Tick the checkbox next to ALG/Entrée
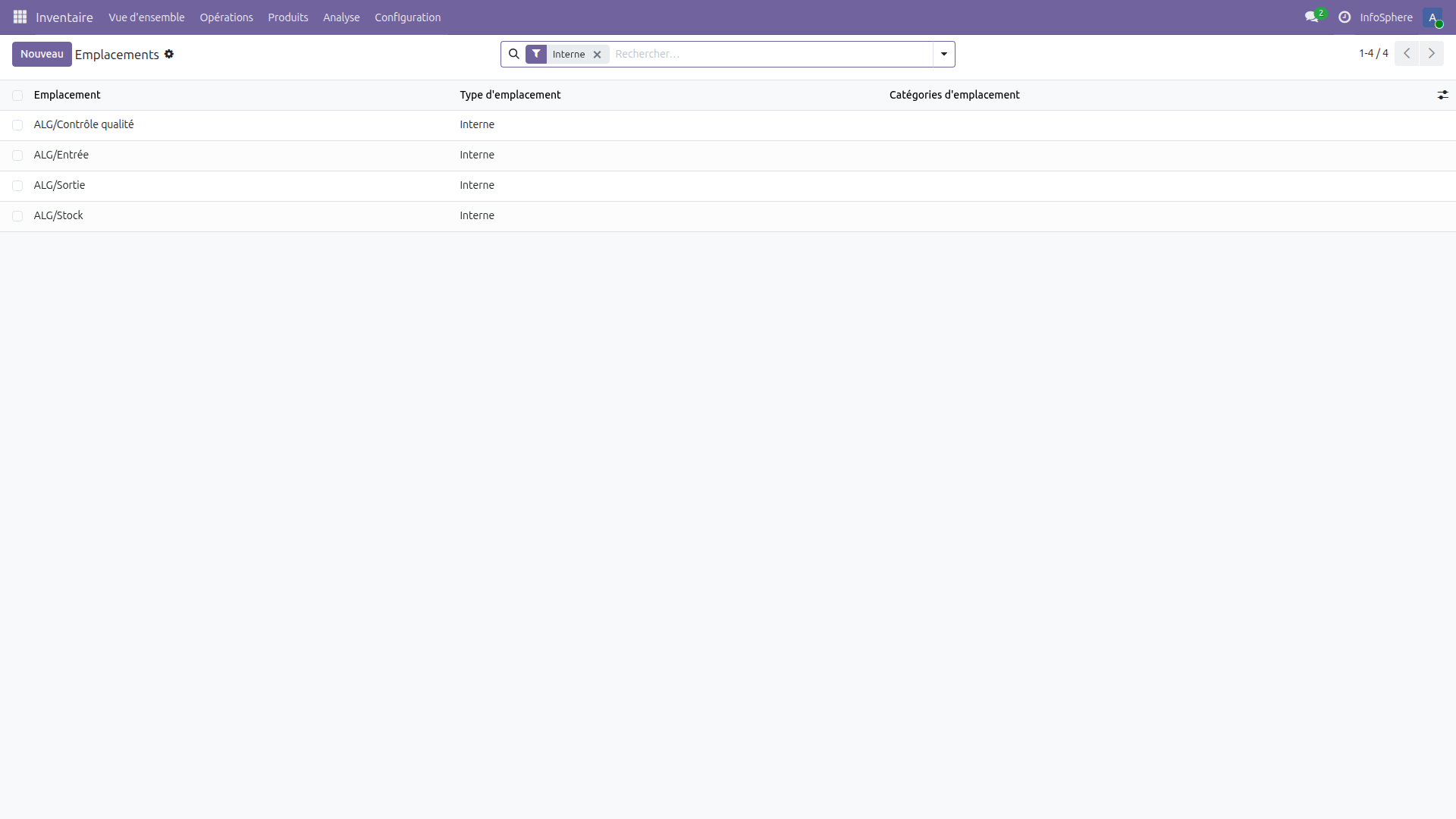This screenshot has height=819, width=1456. pyautogui.click(x=17, y=155)
